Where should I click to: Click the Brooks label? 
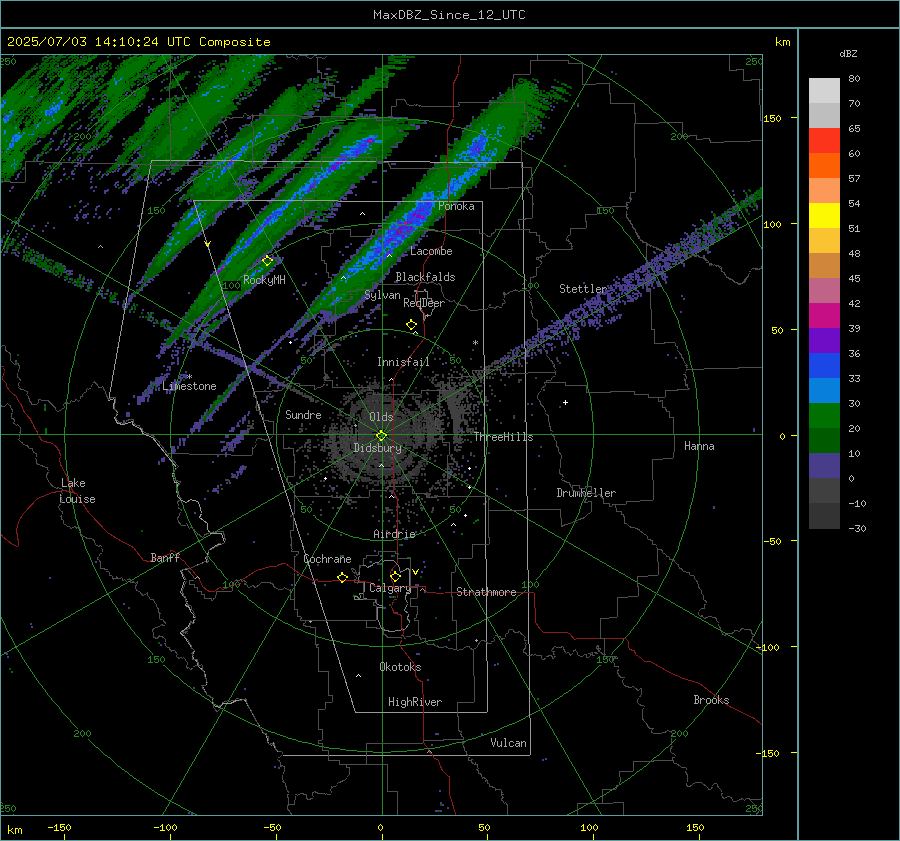(711, 700)
